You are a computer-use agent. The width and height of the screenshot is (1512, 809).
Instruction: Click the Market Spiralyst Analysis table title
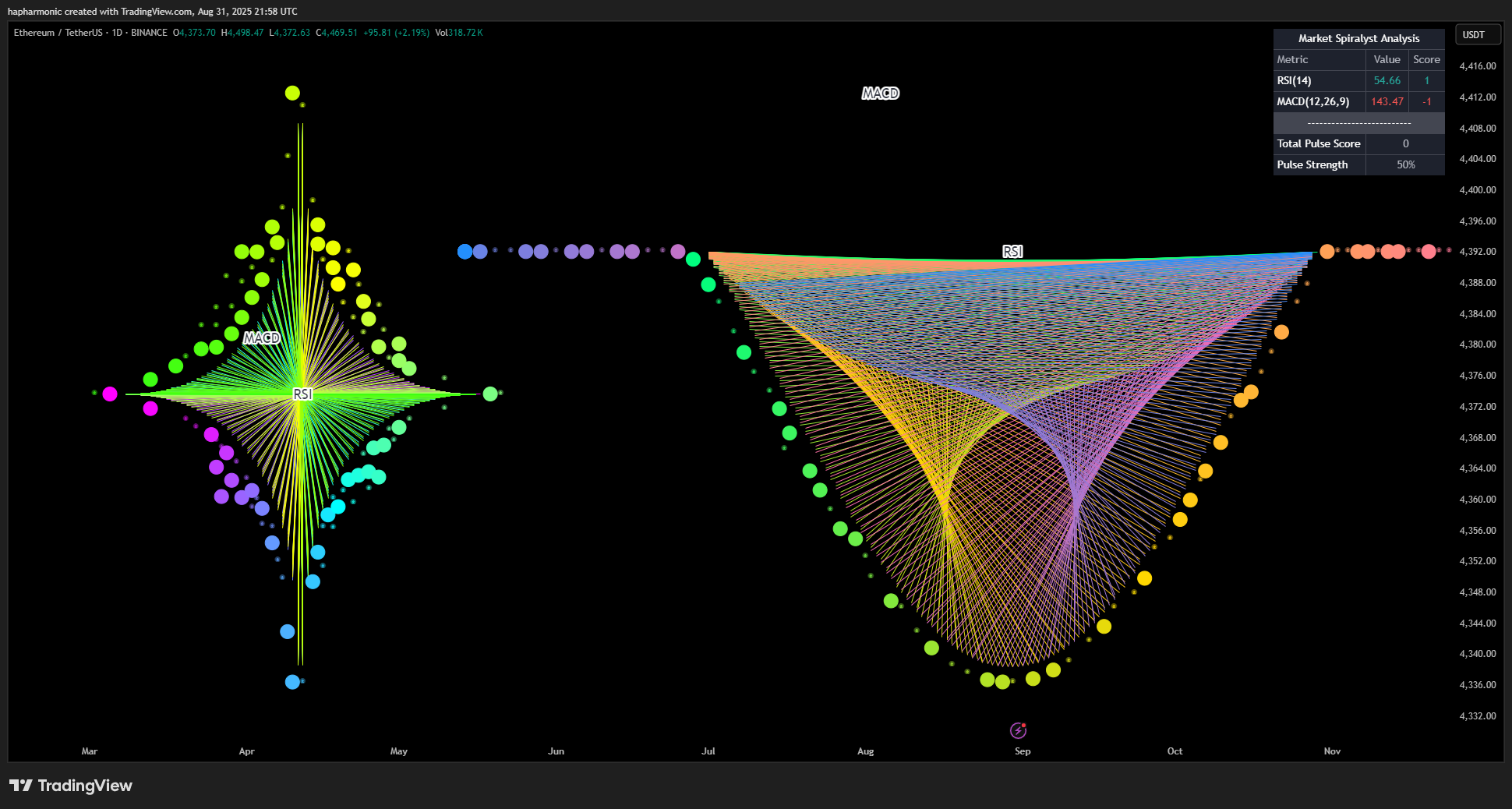(x=1358, y=38)
